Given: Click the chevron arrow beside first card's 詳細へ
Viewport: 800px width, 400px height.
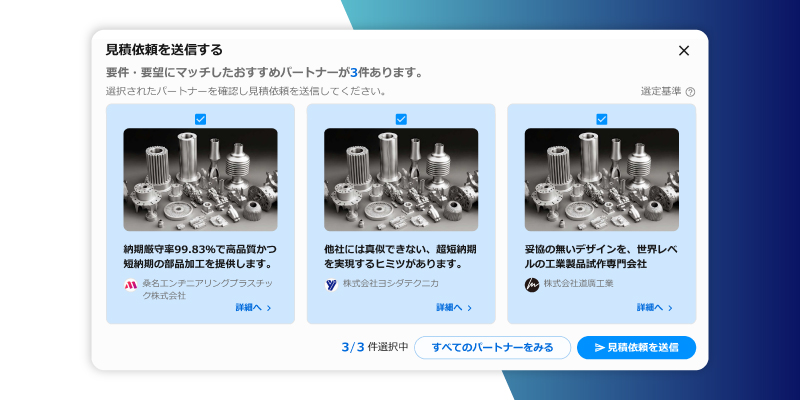Looking at the screenshot, I should (x=269, y=308).
